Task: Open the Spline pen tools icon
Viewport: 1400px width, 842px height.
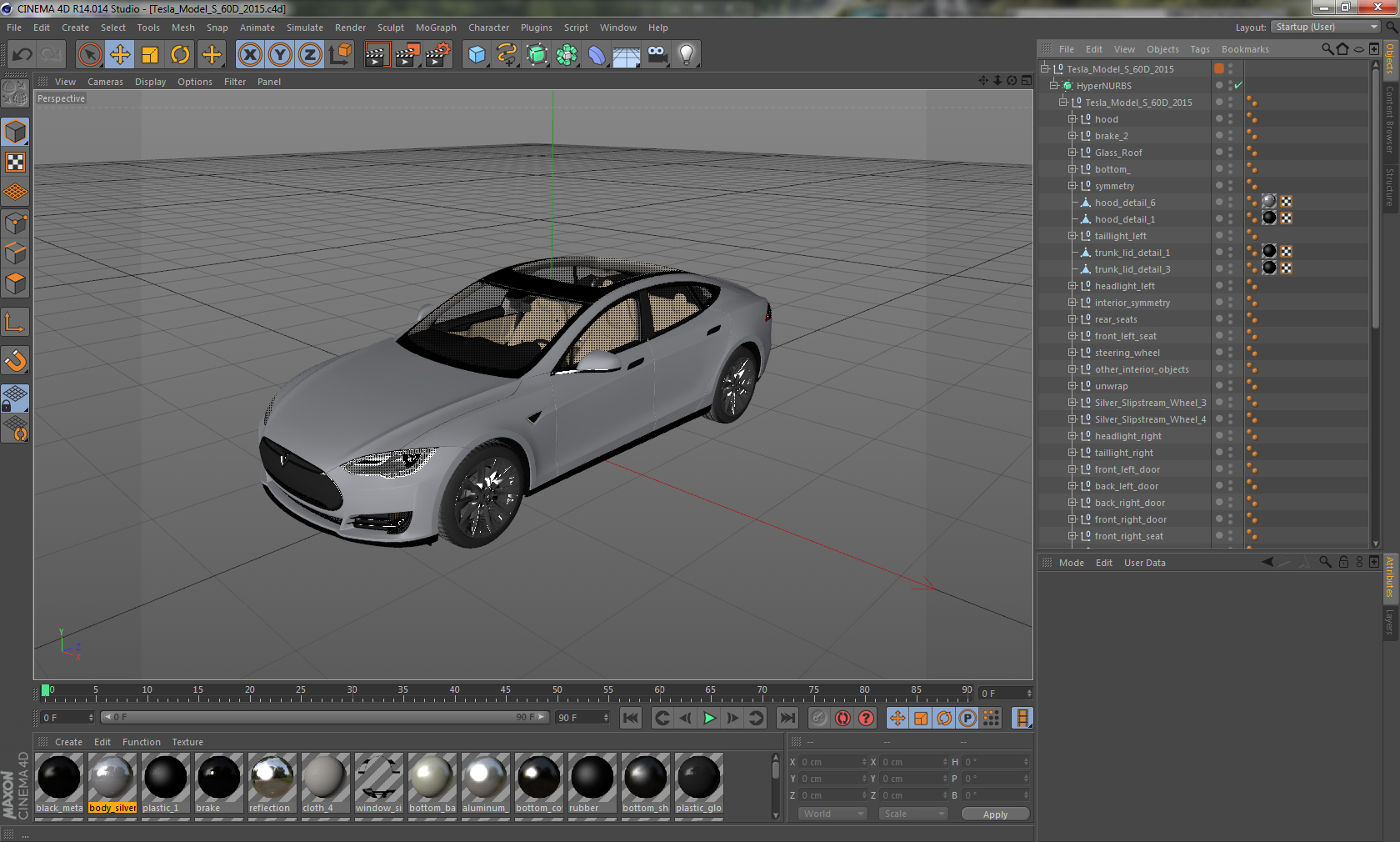Action: click(507, 55)
